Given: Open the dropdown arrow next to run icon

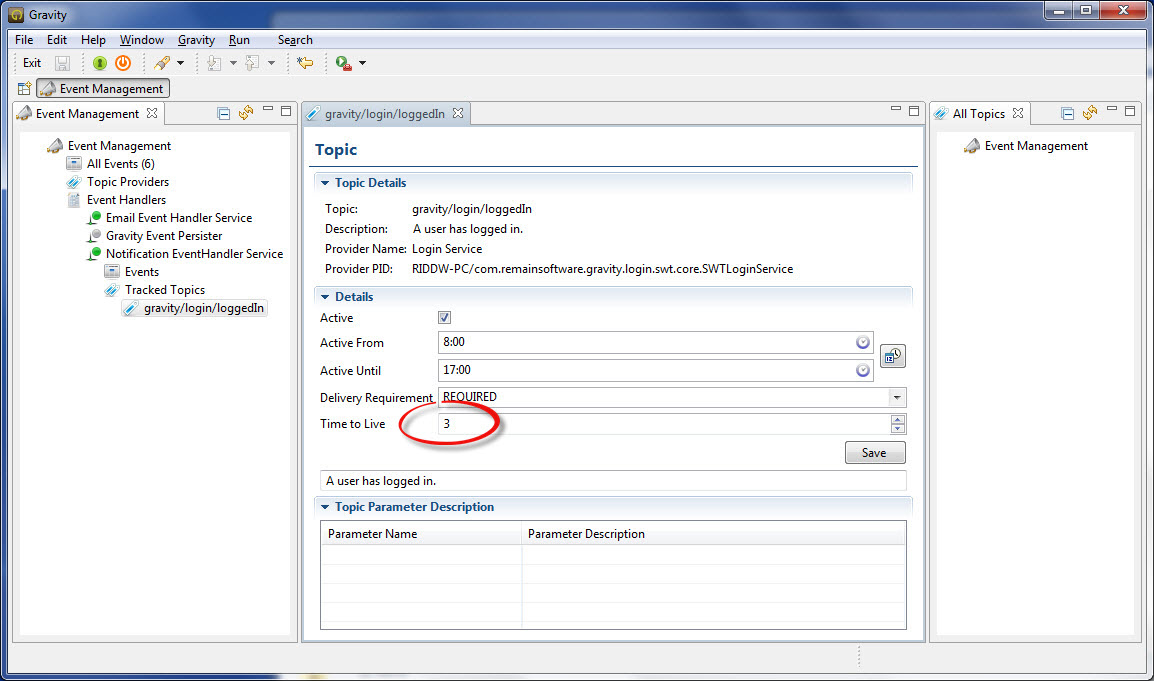Looking at the screenshot, I should coord(362,63).
